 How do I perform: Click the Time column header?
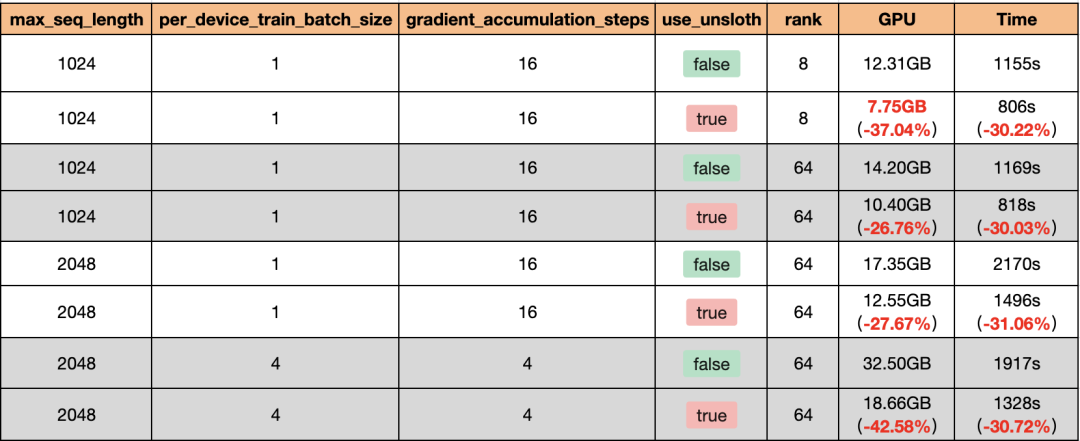1015,20
